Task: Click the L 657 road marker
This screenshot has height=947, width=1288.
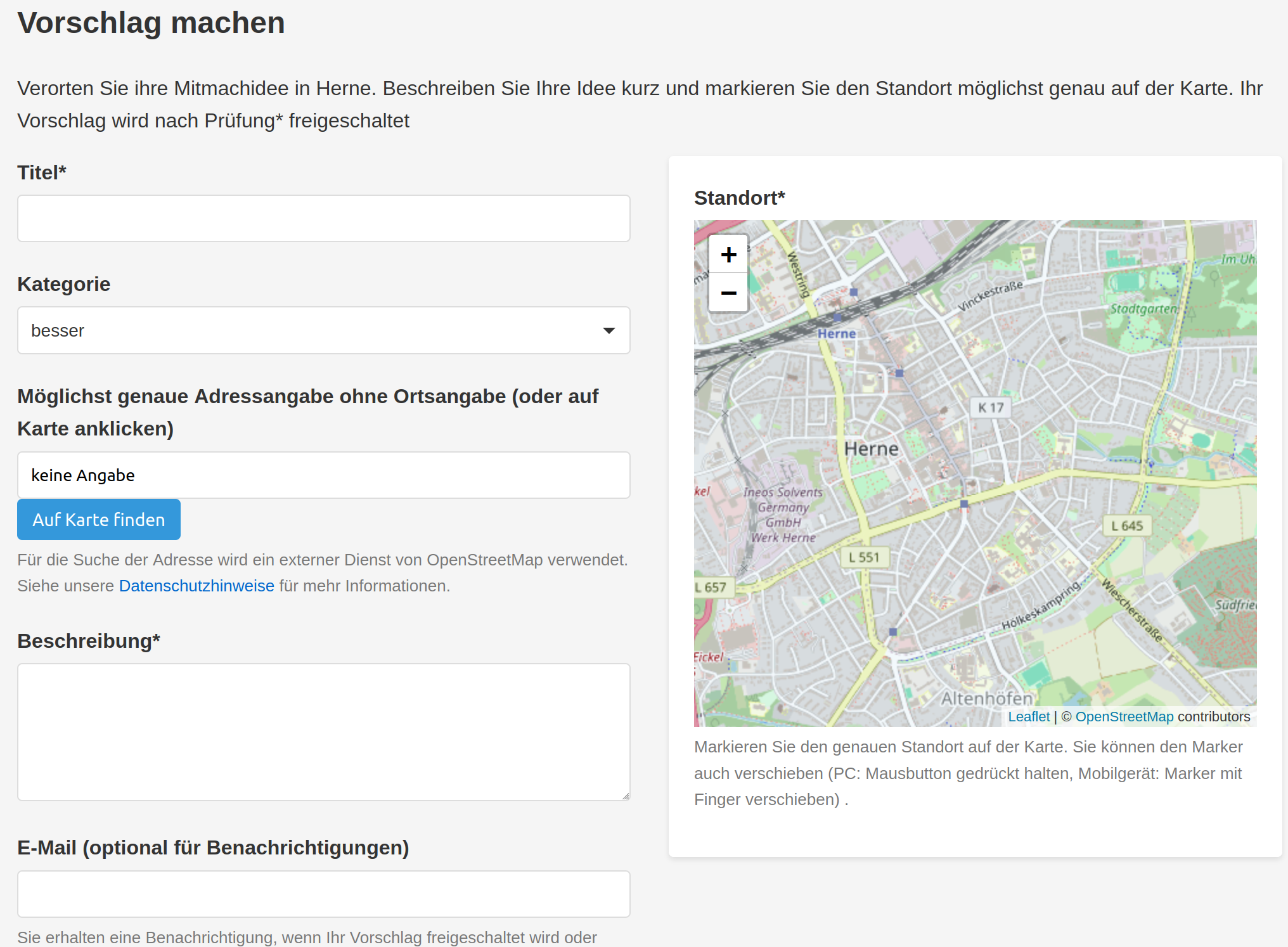Action: pyautogui.click(x=711, y=587)
